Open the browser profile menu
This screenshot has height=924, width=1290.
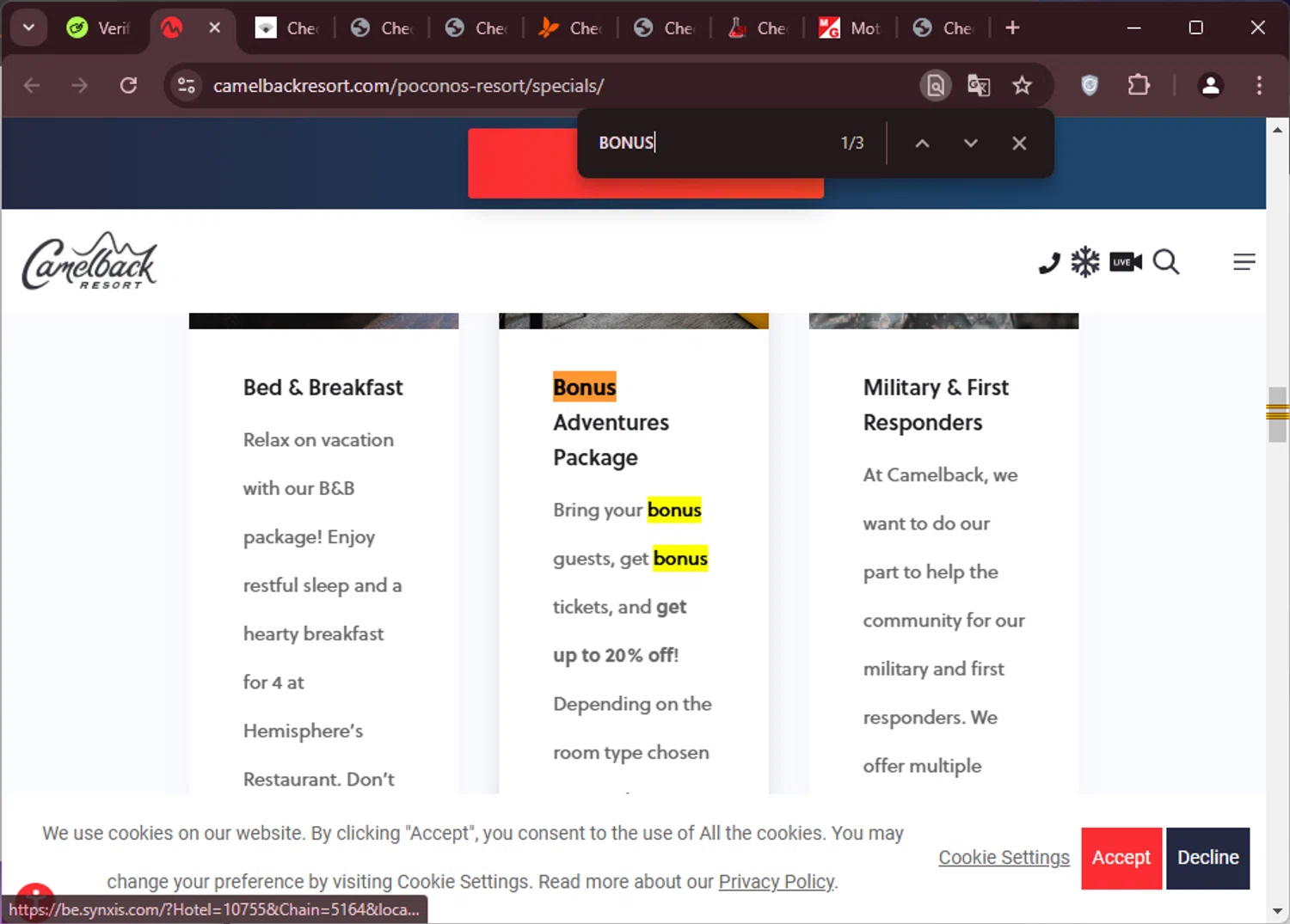tap(1211, 85)
